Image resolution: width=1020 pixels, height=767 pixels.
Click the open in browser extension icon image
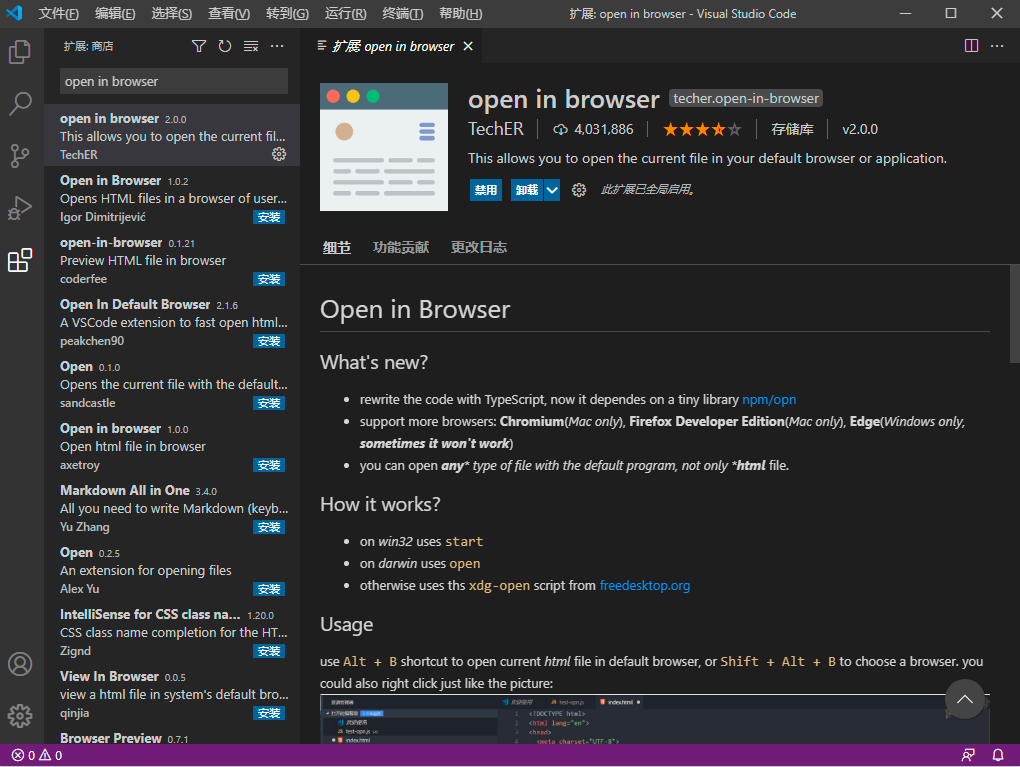point(384,147)
